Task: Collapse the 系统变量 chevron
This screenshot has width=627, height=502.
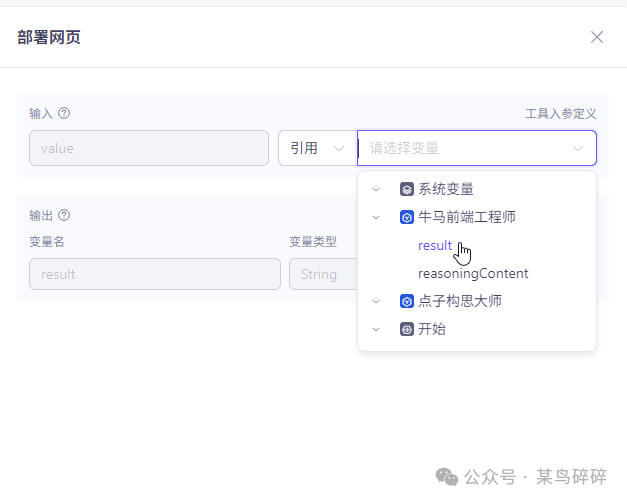Action: point(376,190)
